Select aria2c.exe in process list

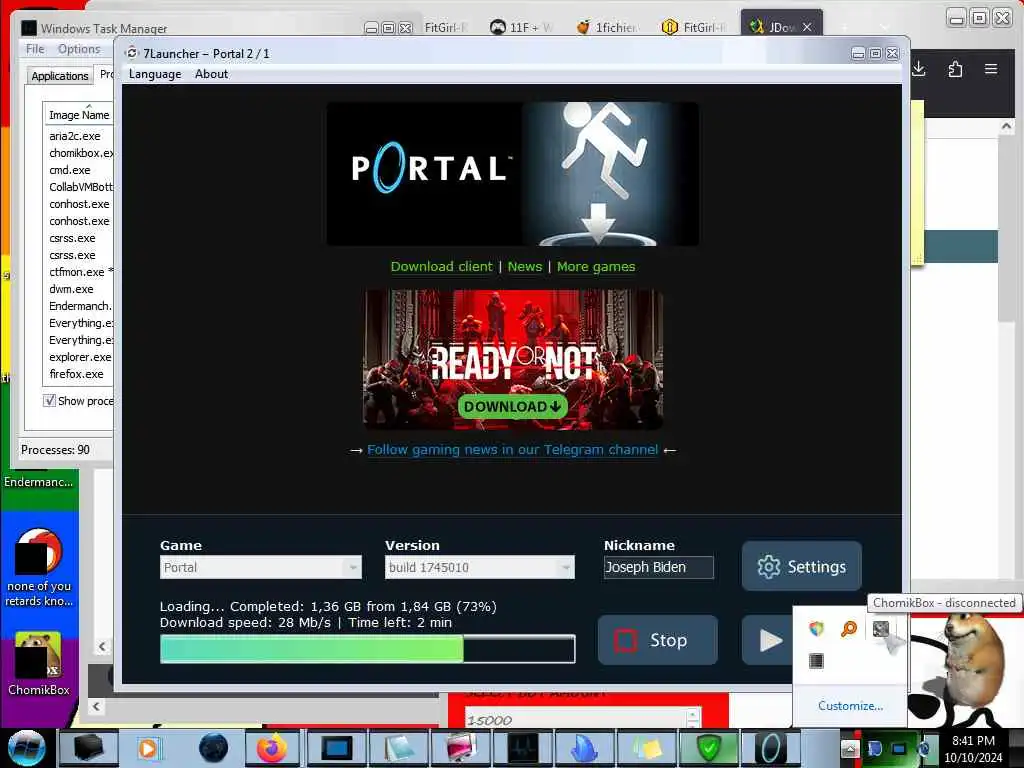pyautogui.click(x=75, y=136)
